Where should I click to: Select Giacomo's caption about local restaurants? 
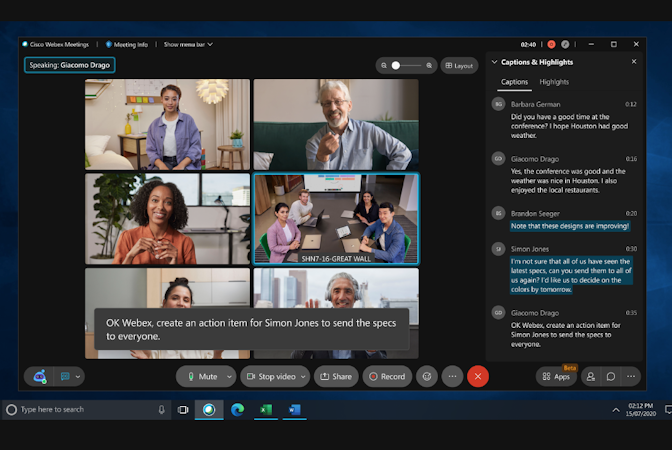pyautogui.click(x=568, y=180)
